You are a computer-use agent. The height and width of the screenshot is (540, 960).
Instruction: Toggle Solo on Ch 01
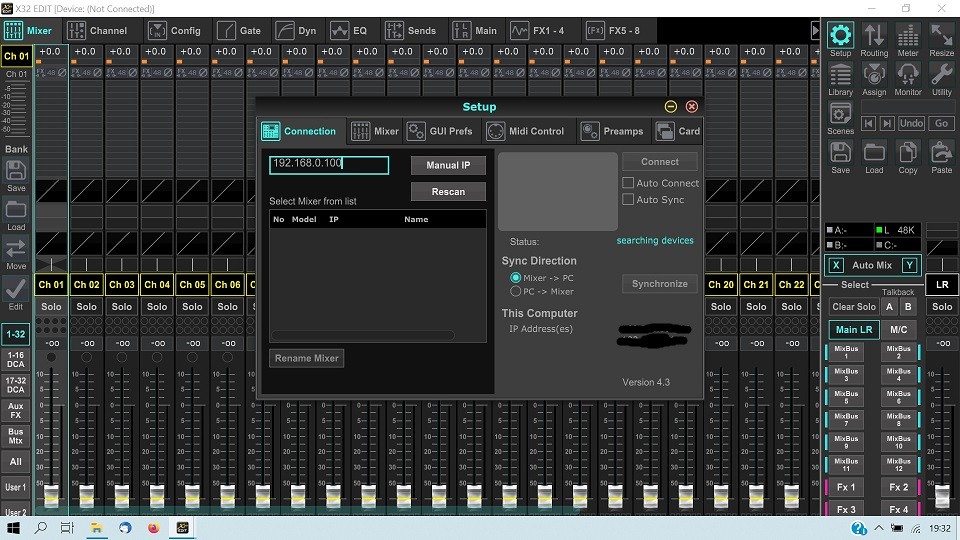[x=51, y=306]
